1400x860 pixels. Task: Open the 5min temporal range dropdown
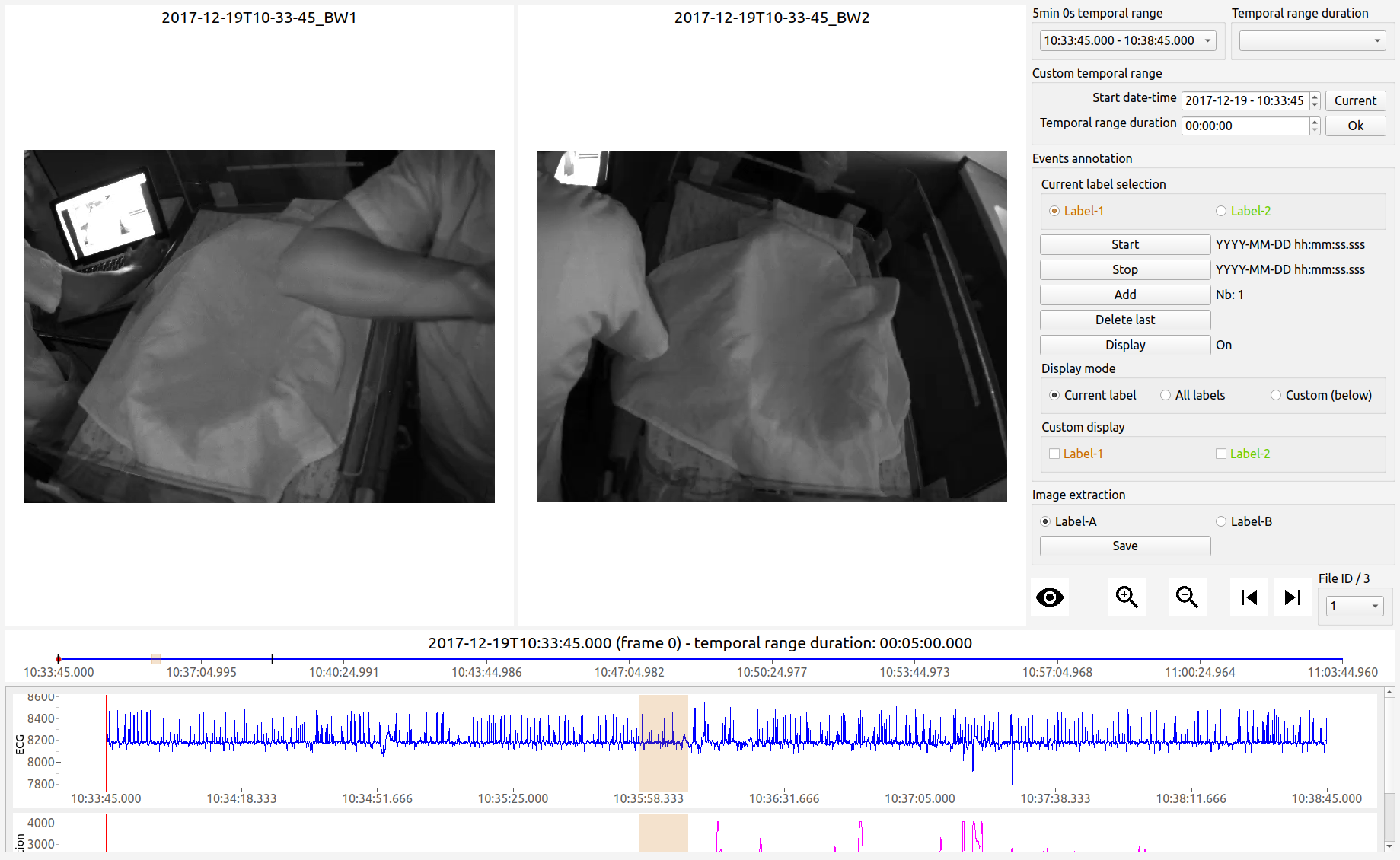point(1128,40)
